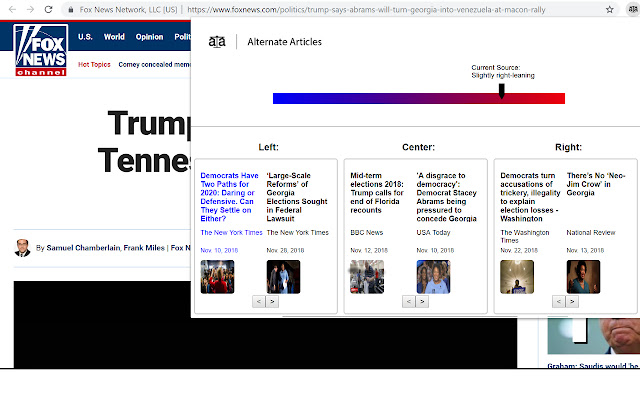Screen dimensions: 640x400
Task: Click The New York Times source under Nov. 28
Action: (x=298, y=233)
